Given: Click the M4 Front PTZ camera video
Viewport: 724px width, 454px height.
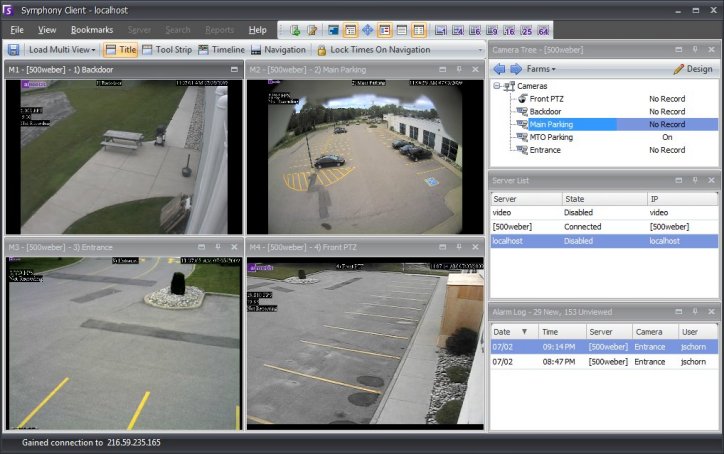Looking at the screenshot, I should (x=365, y=346).
